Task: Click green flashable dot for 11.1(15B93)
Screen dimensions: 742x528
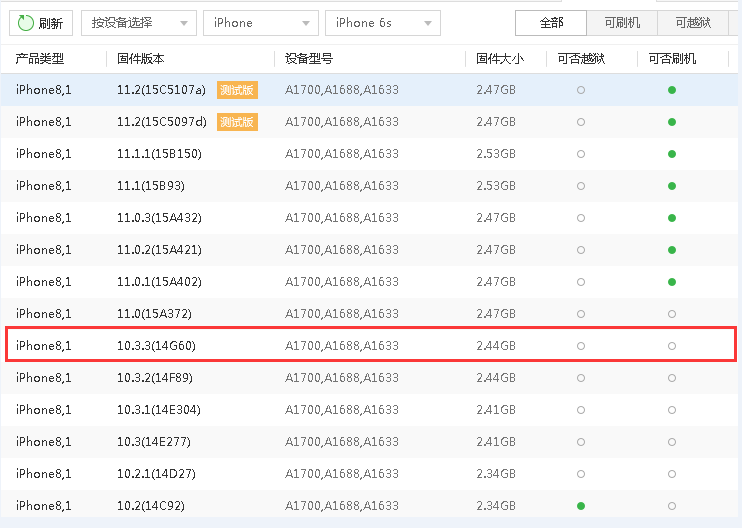Action: coord(672,186)
